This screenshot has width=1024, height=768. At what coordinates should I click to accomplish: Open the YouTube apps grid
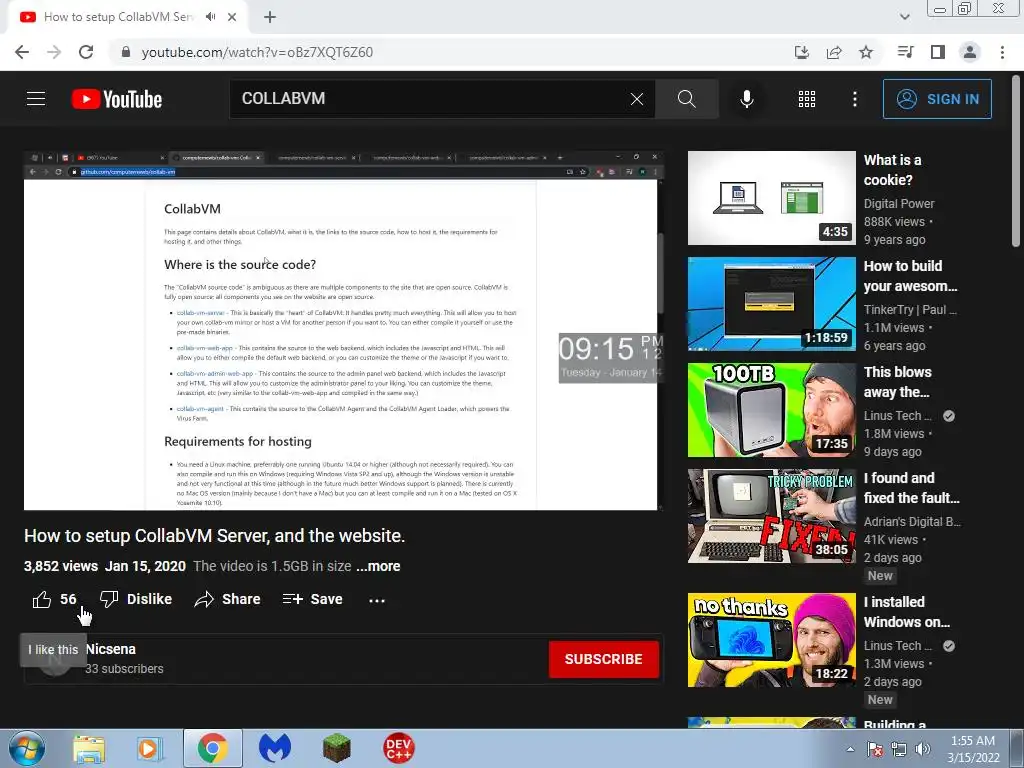click(x=807, y=99)
